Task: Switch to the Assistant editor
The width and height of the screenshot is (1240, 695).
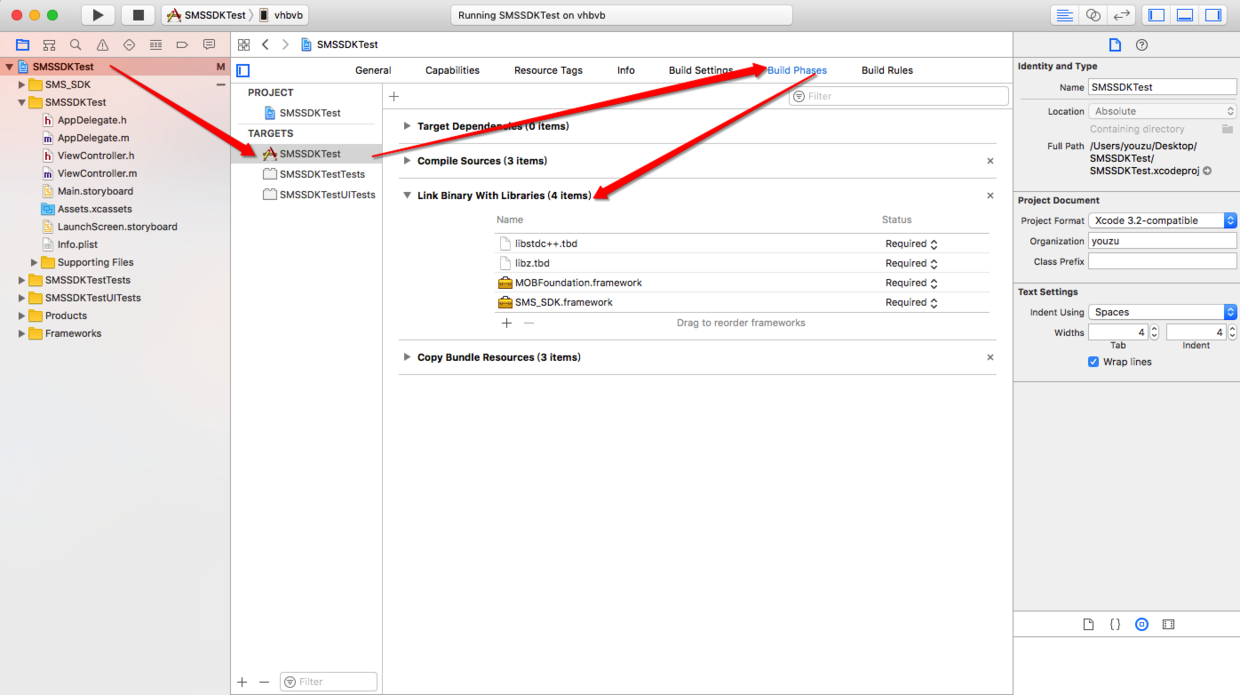Action: (x=1094, y=14)
